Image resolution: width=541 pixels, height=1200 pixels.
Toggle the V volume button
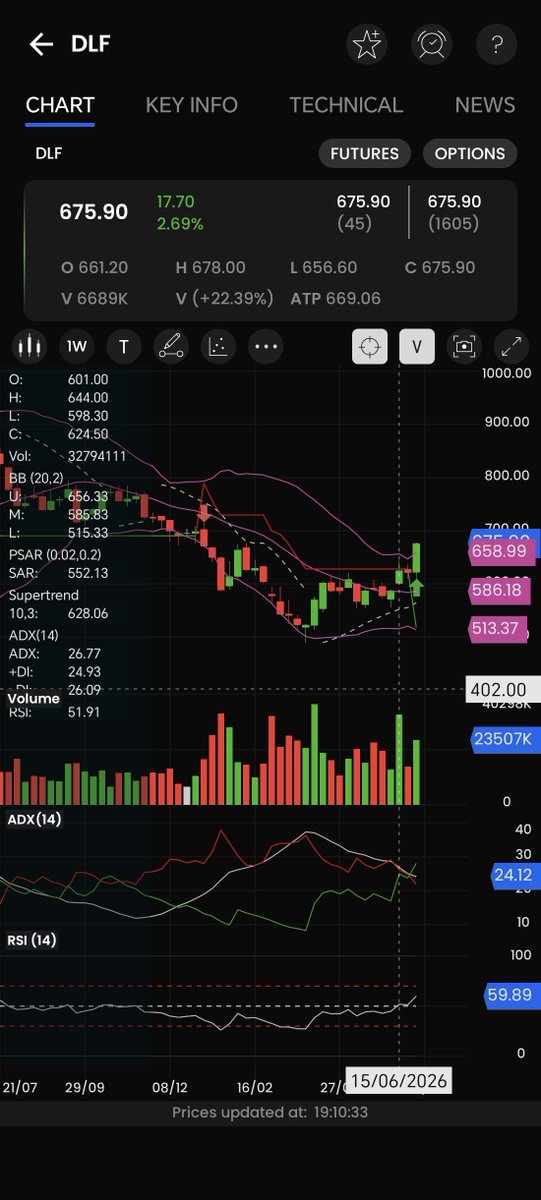(x=417, y=347)
